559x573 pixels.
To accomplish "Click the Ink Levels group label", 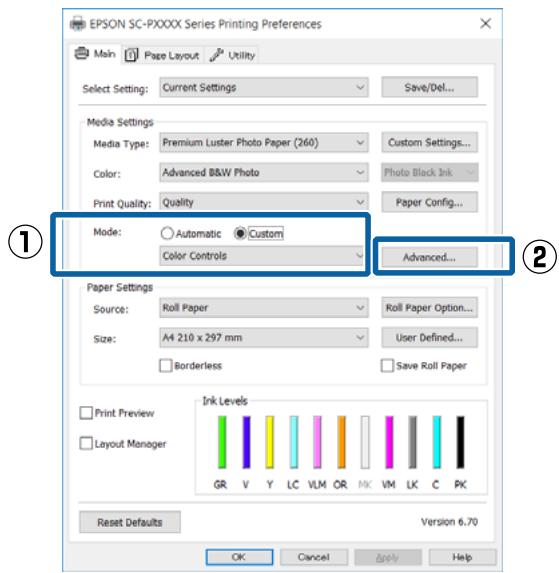I will point(225,401).
